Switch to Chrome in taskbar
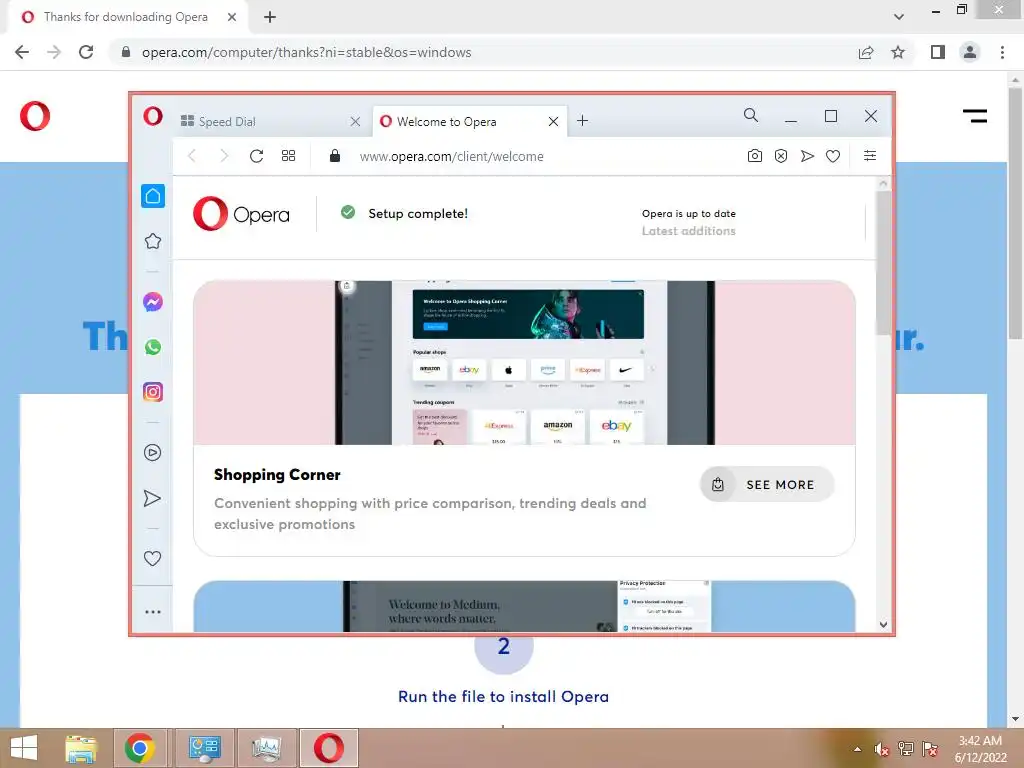The image size is (1024, 768). [140, 748]
